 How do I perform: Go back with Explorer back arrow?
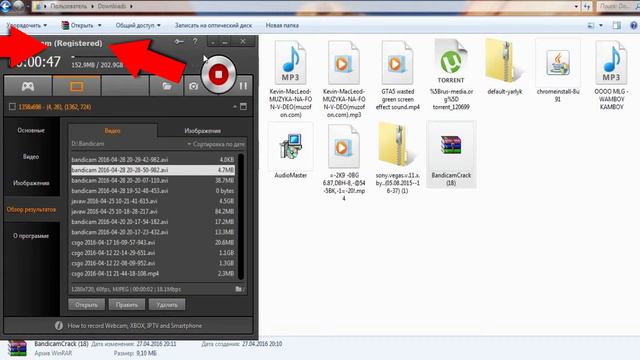(5, 7)
